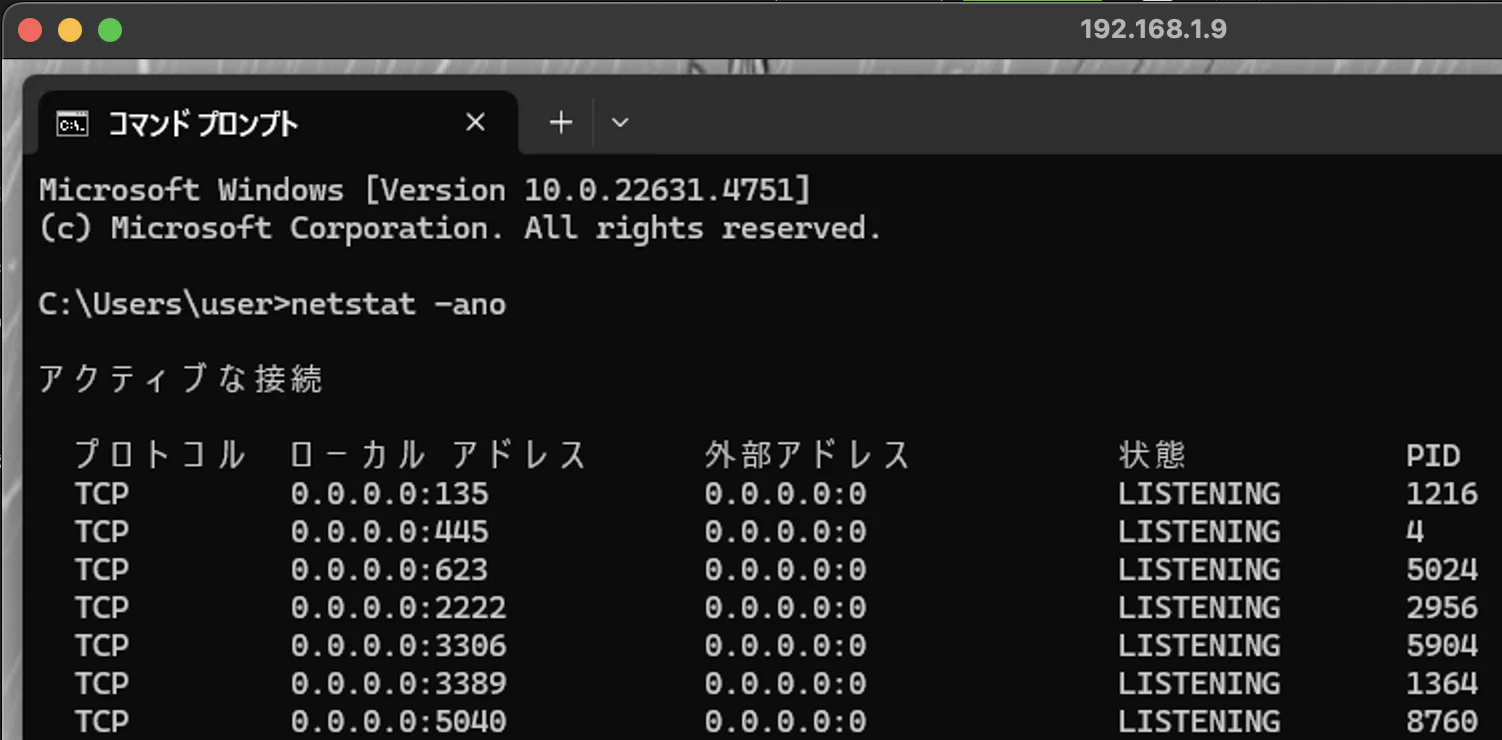
Task: Click external address in port 3306 row
Action: (x=786, y=646)
